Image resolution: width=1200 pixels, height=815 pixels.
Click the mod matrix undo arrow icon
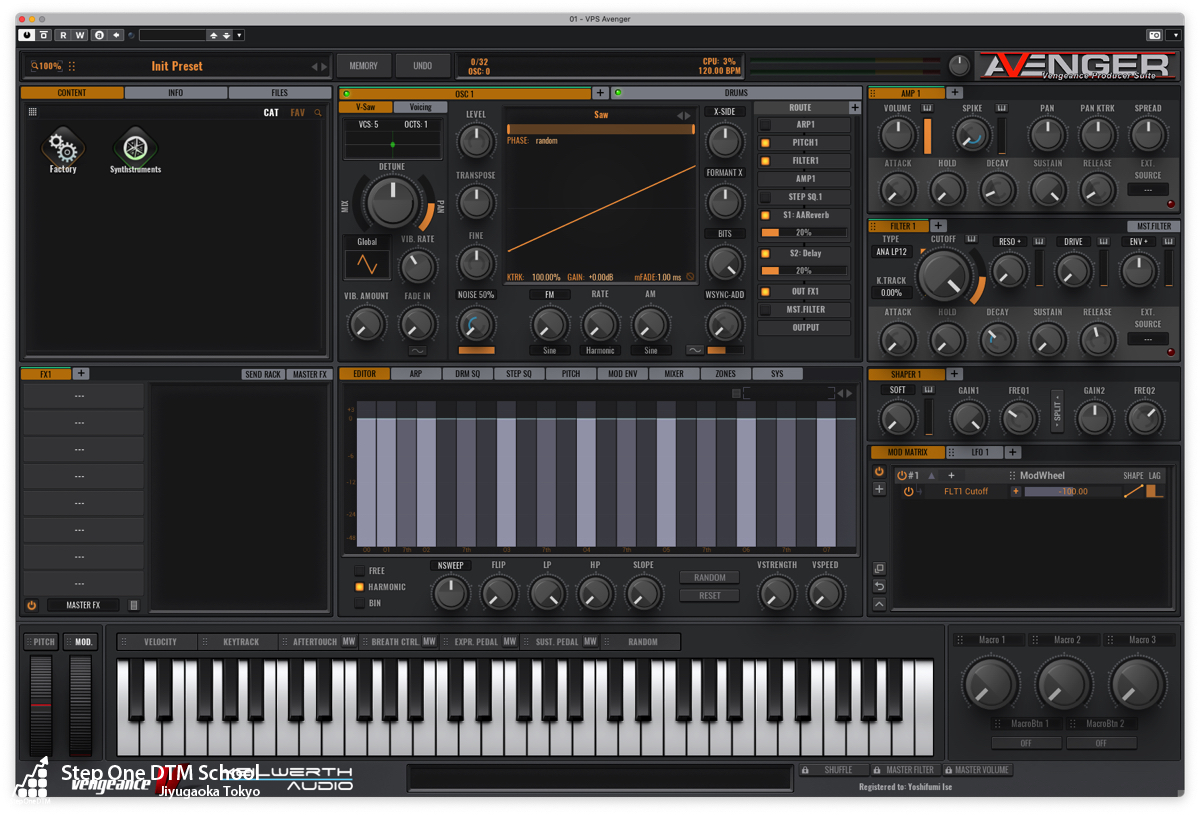(879, 586)
